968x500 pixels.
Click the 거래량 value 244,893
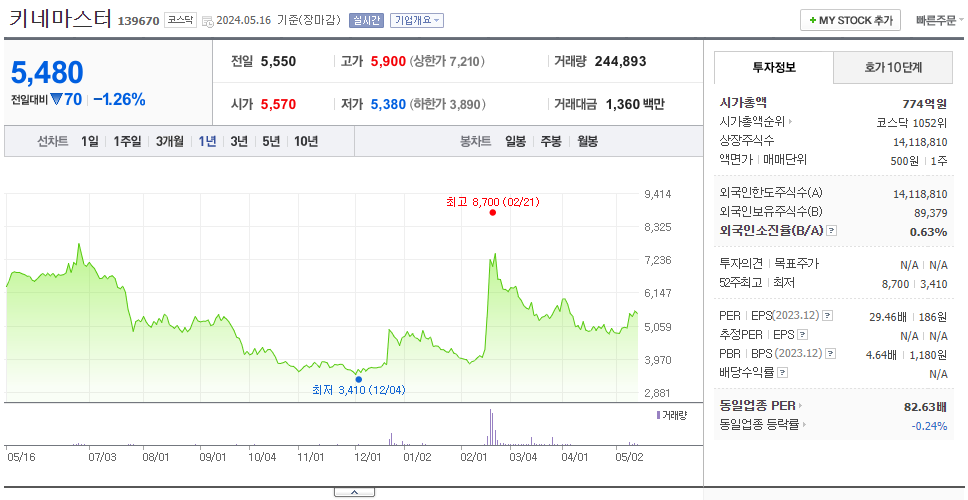tap(620, 61)
